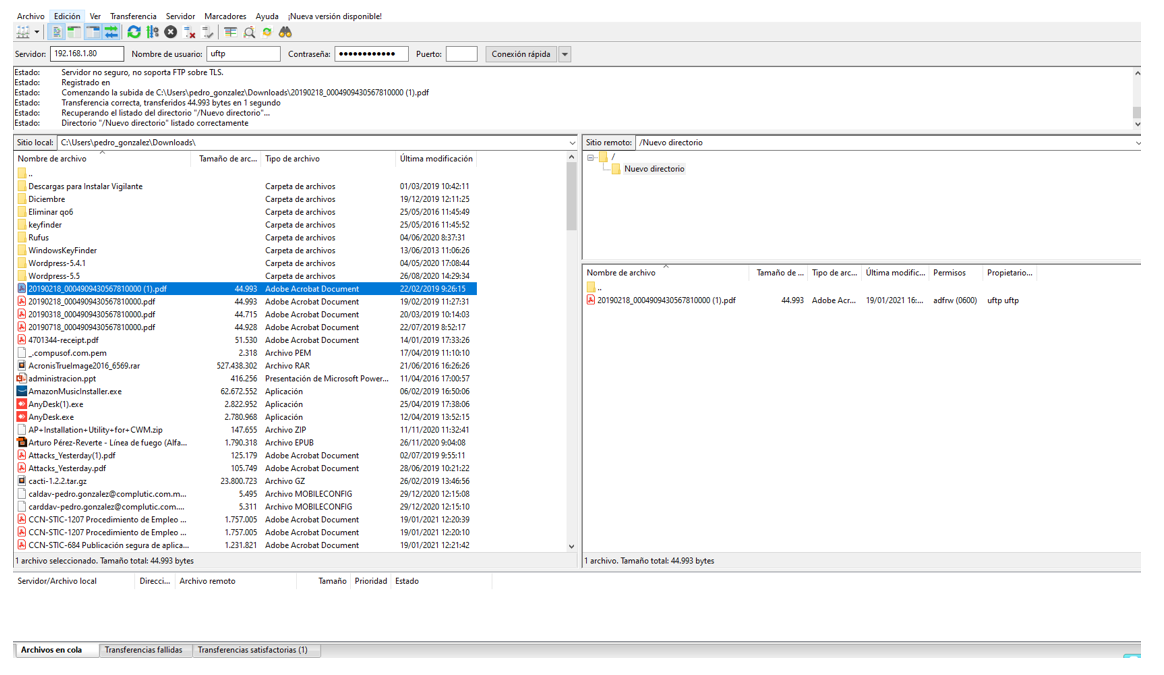Sort local files by Tipo de archivo column
The width and height of the screenshot is (1164, 675).
(x=292, y=159)
